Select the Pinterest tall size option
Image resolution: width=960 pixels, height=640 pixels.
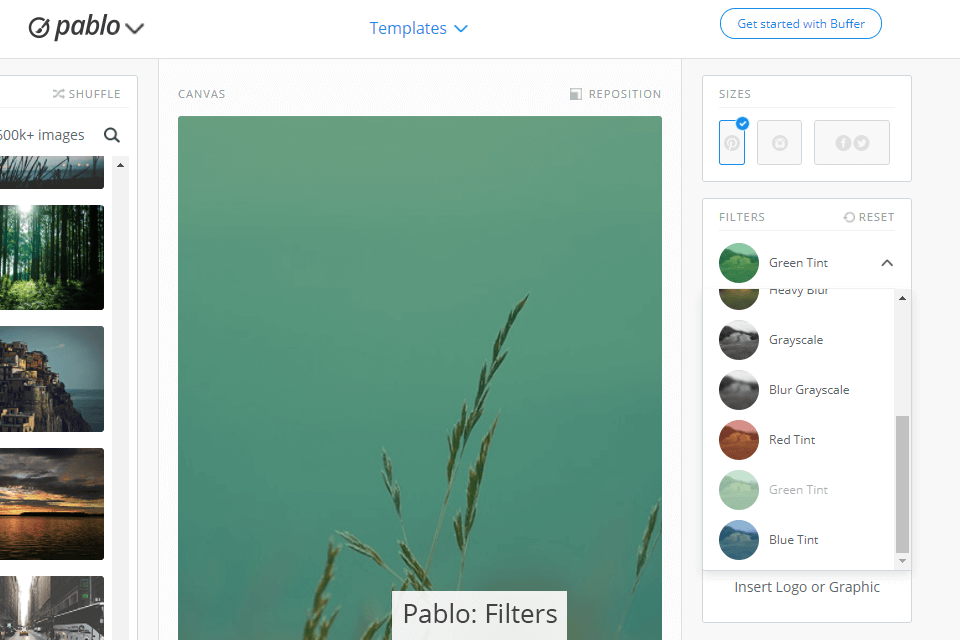coord(732,143)
